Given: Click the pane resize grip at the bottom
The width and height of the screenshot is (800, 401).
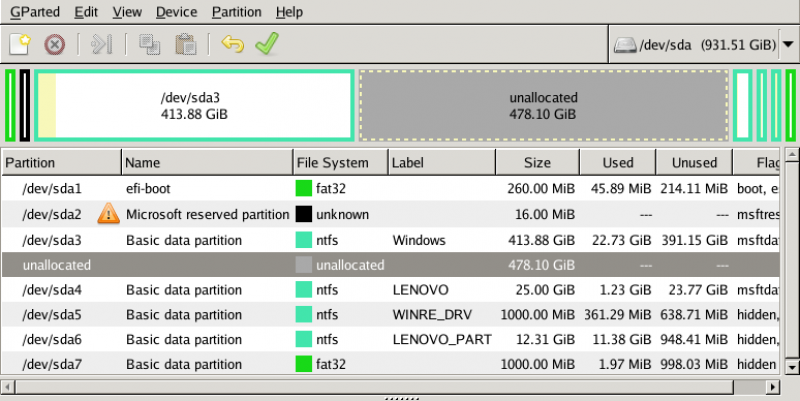Looking at the screenshot, I should tap(400, 398).
